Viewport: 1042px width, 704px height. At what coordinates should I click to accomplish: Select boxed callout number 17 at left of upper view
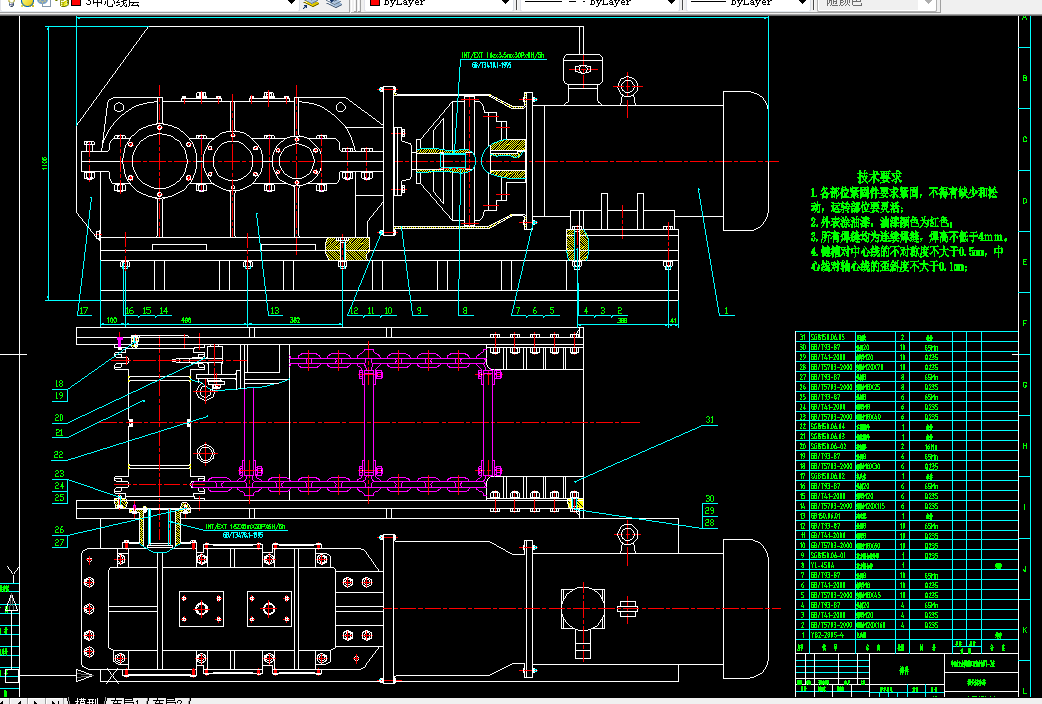point(83,310)
